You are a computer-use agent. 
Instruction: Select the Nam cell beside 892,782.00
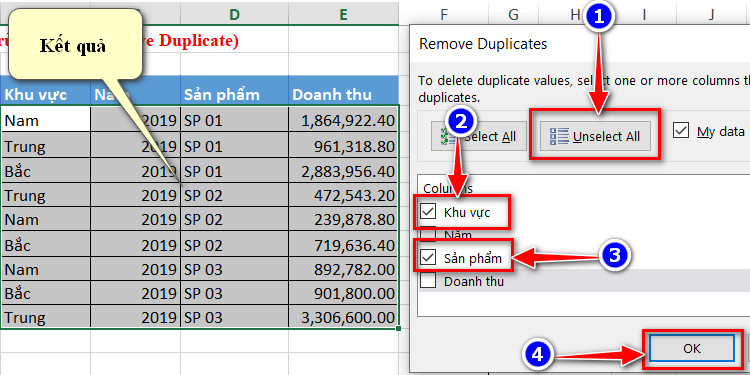tap(45, 269)
